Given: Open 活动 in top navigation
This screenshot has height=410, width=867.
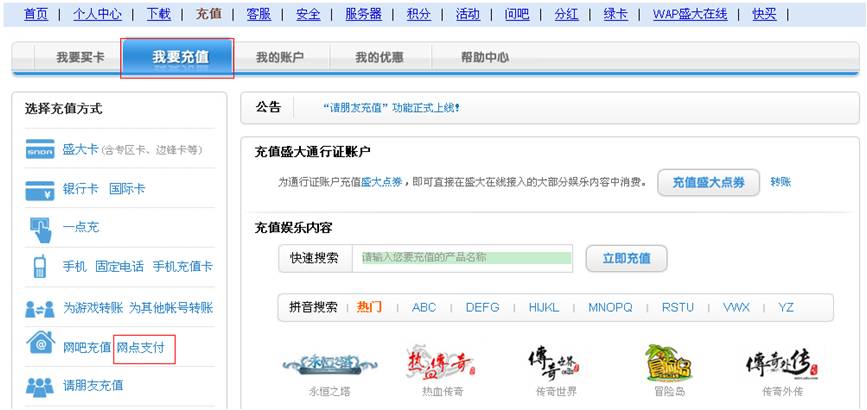Looking at the screenshot, I should tap(468, 14).
